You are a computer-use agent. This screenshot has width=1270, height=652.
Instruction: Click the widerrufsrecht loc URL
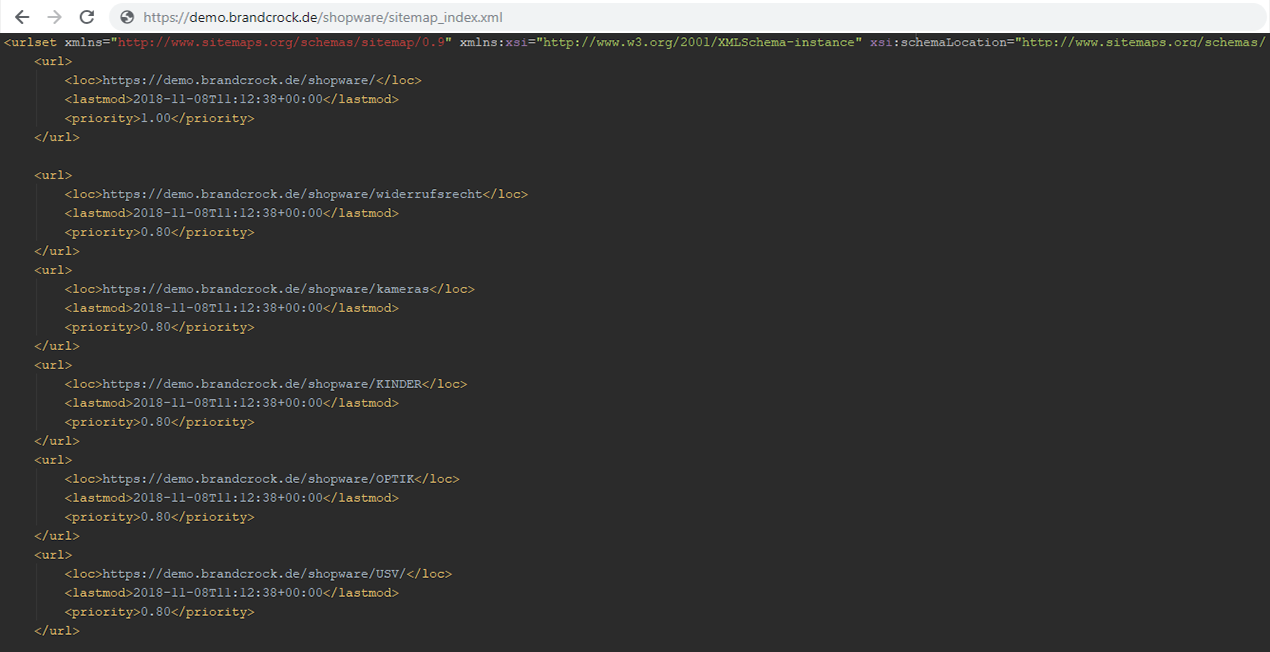293,194
